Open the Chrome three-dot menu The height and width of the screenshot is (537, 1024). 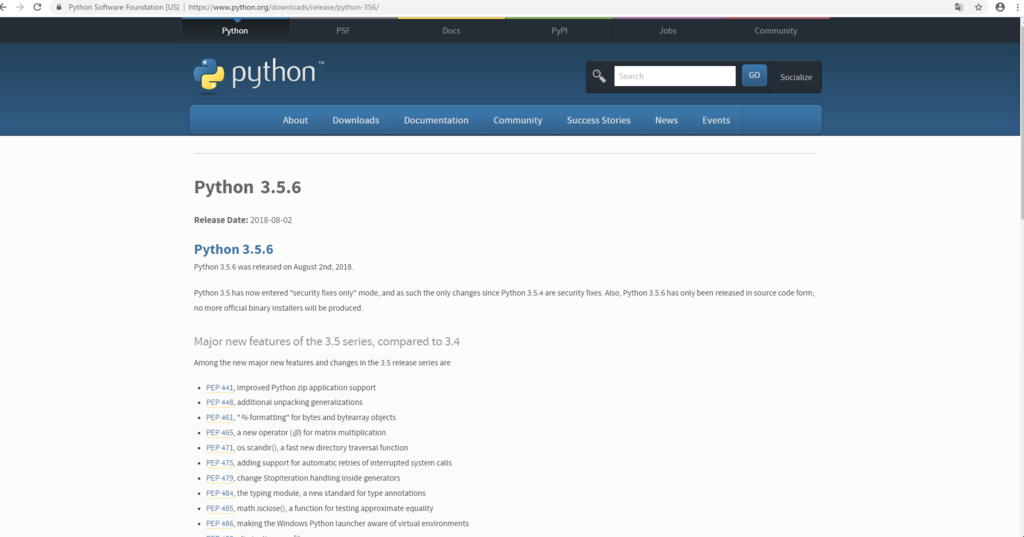(x=1018, y=7)
